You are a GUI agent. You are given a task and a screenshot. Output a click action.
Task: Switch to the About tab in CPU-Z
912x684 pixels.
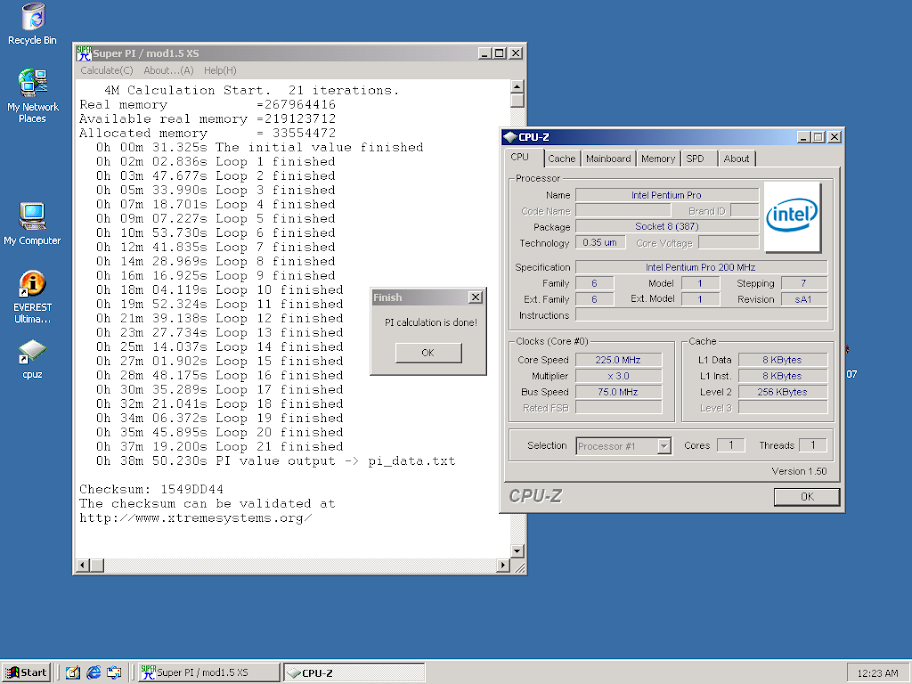[736, 158]
